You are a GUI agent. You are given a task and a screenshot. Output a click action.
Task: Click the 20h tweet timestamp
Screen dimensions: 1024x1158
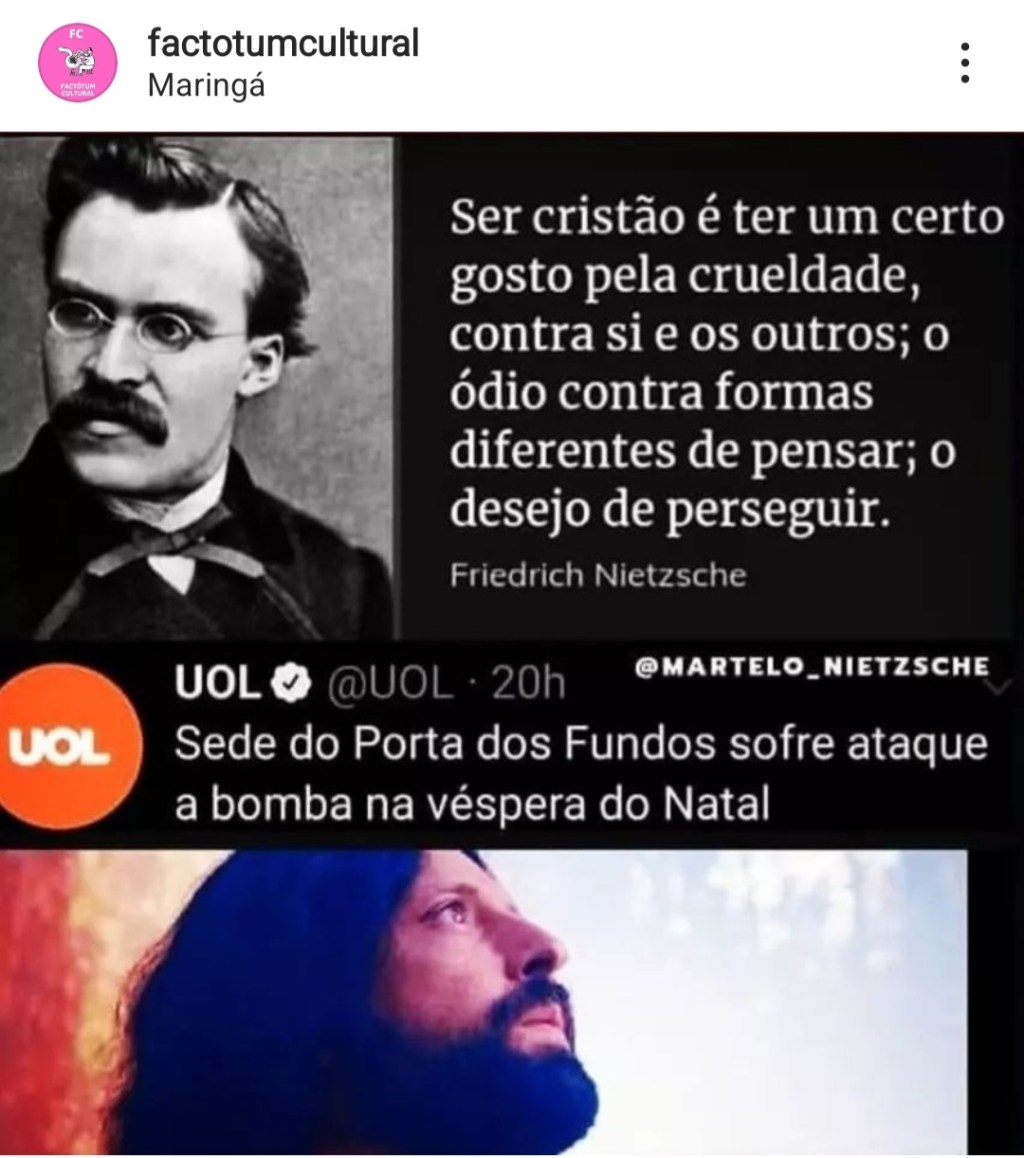(x=528, y=684)
